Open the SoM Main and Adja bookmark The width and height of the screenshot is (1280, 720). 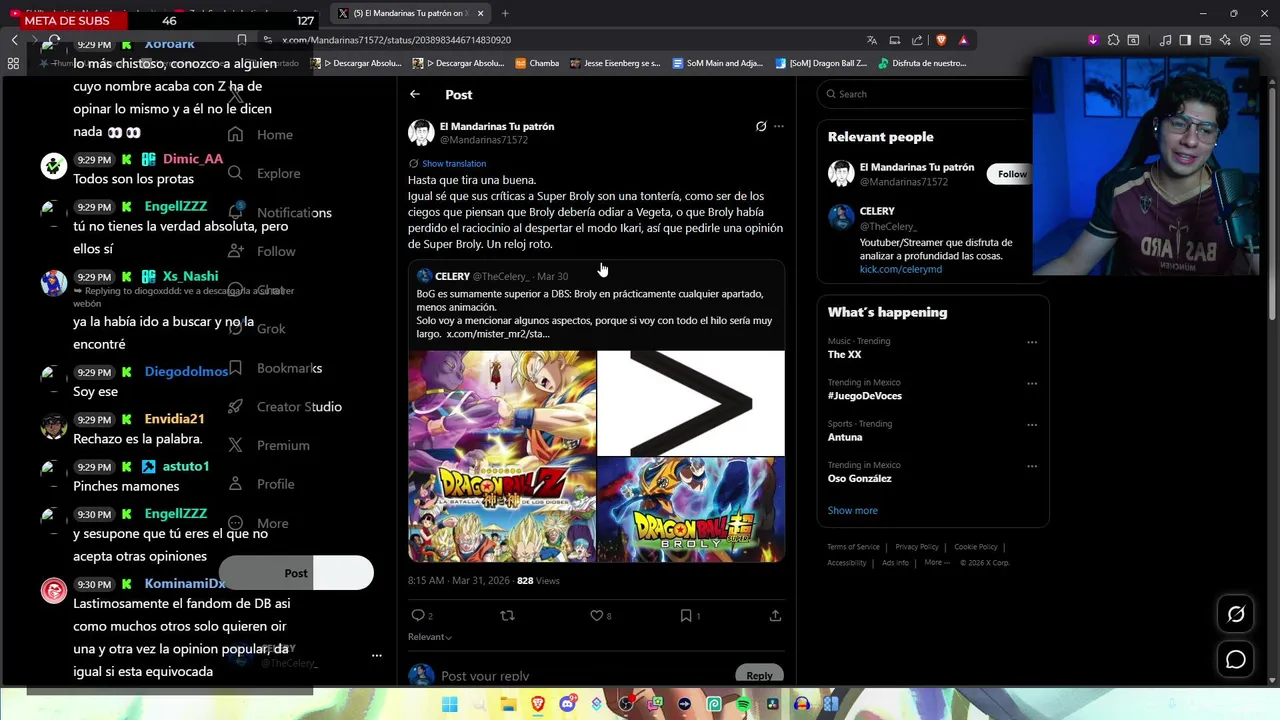(x=717, y=63)
